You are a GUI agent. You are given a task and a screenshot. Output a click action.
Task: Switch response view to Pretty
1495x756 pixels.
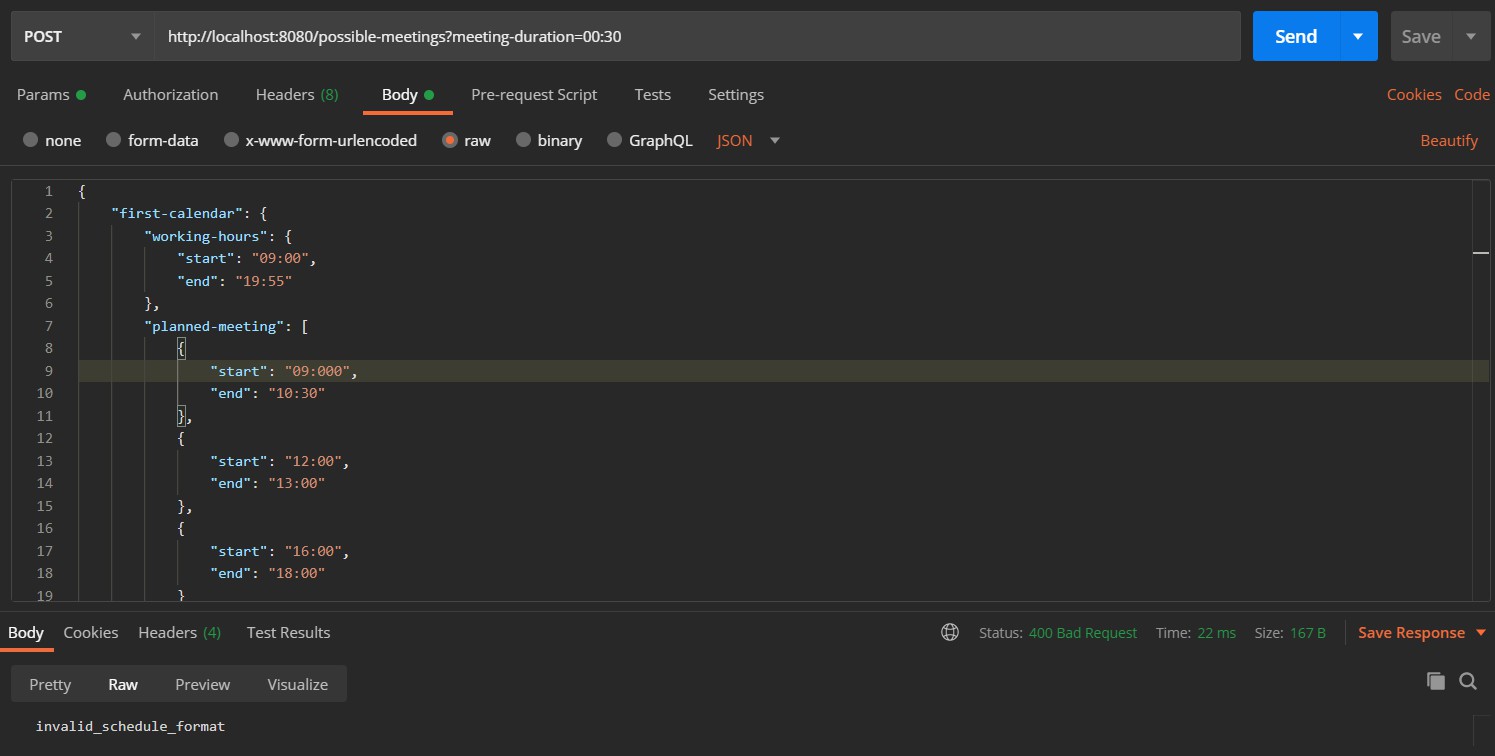[x=50, y=684]
